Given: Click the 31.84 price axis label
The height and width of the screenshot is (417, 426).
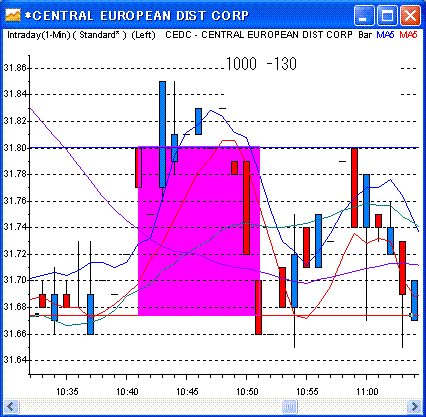Looking at the screenshot, I should click(x=15, y=94).
